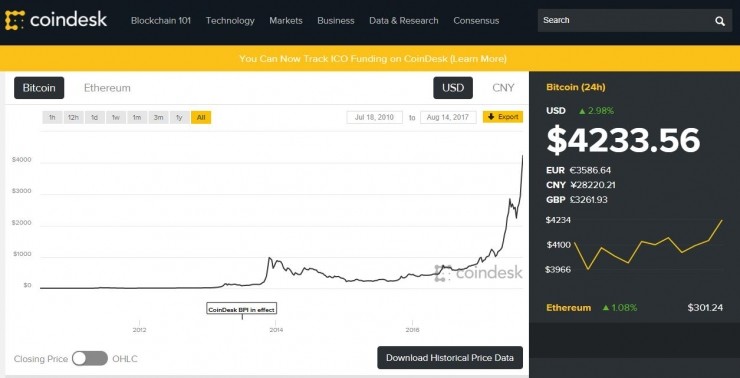Select the 1w time range button

coord(116,118)
